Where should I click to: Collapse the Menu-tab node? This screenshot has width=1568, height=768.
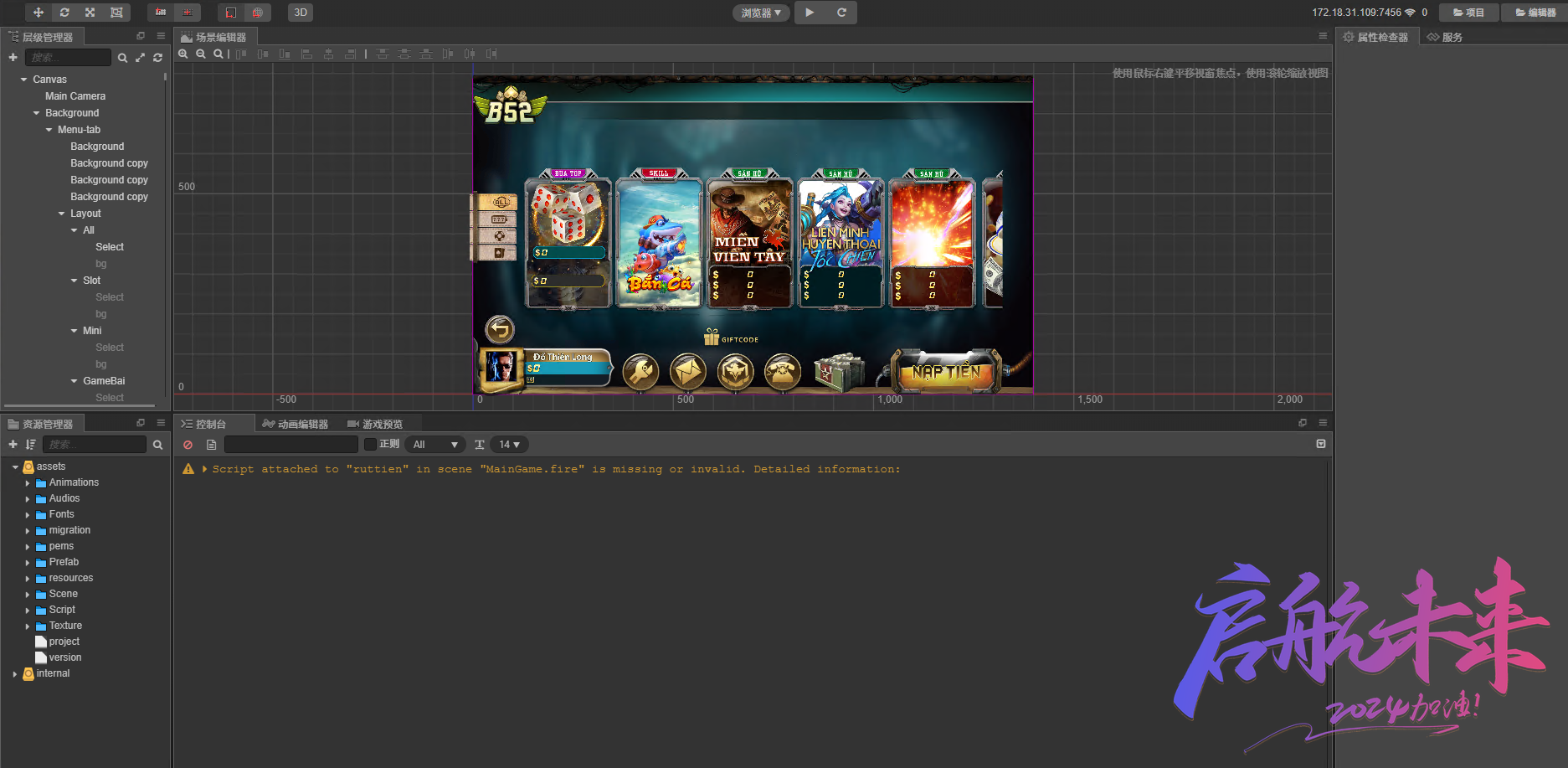(49, 130)
